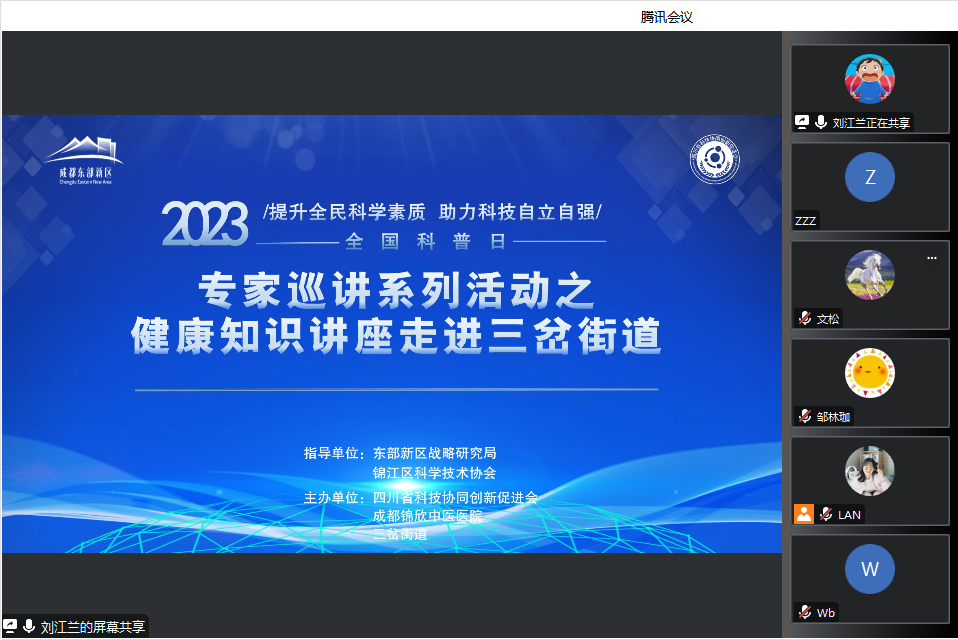Click the muted microphone icon beside Wb
The width and height of the screenshot is (958, 640).
click(804, 612)
